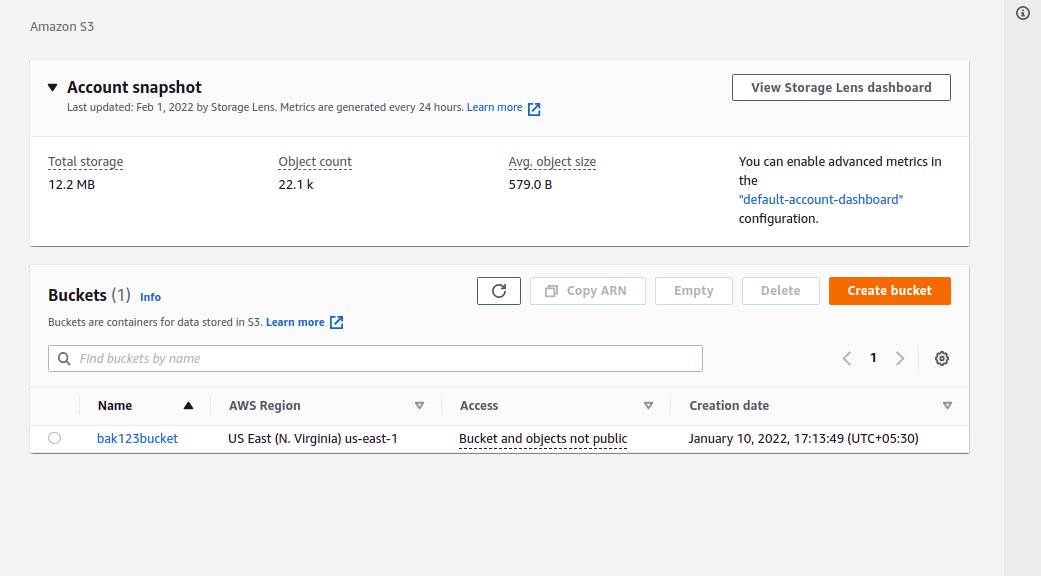Sort buckets by Access column arrow
The image size is (1041, 576).
(648, 406)
